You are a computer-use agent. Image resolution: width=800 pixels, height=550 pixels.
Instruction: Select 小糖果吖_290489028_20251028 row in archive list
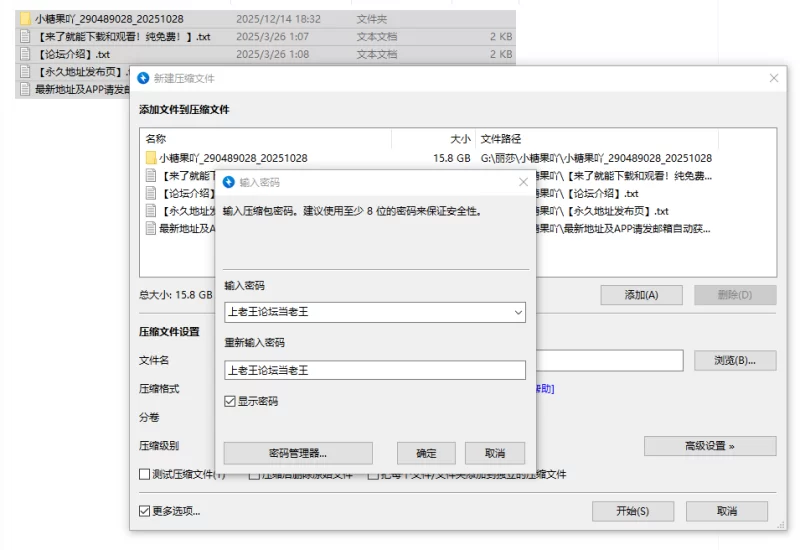coord(233,158)
